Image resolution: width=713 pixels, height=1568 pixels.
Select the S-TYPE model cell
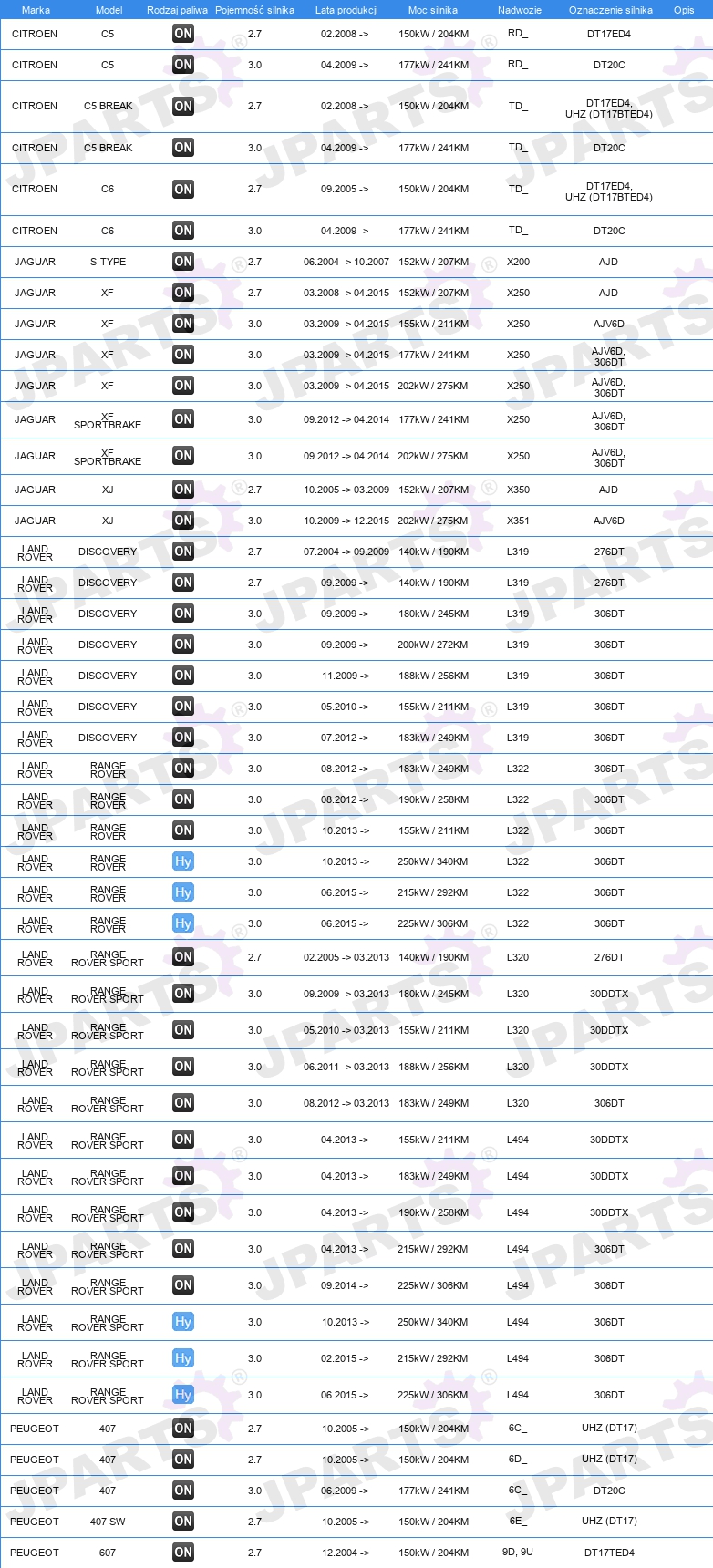coord(108,262)
